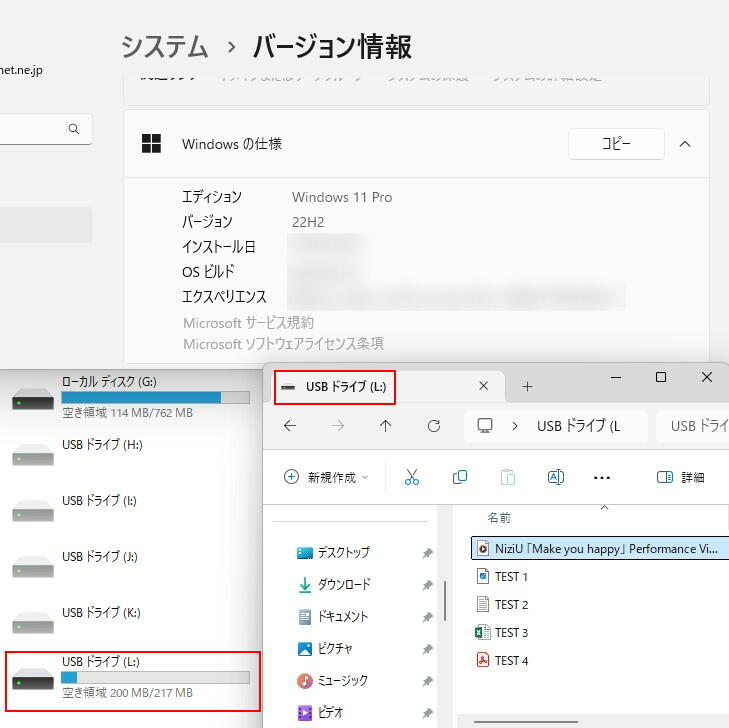Go up one folder with Up arrow
Image resolution: width=729 pixels, height=728 pixels.
pos(386,426)
